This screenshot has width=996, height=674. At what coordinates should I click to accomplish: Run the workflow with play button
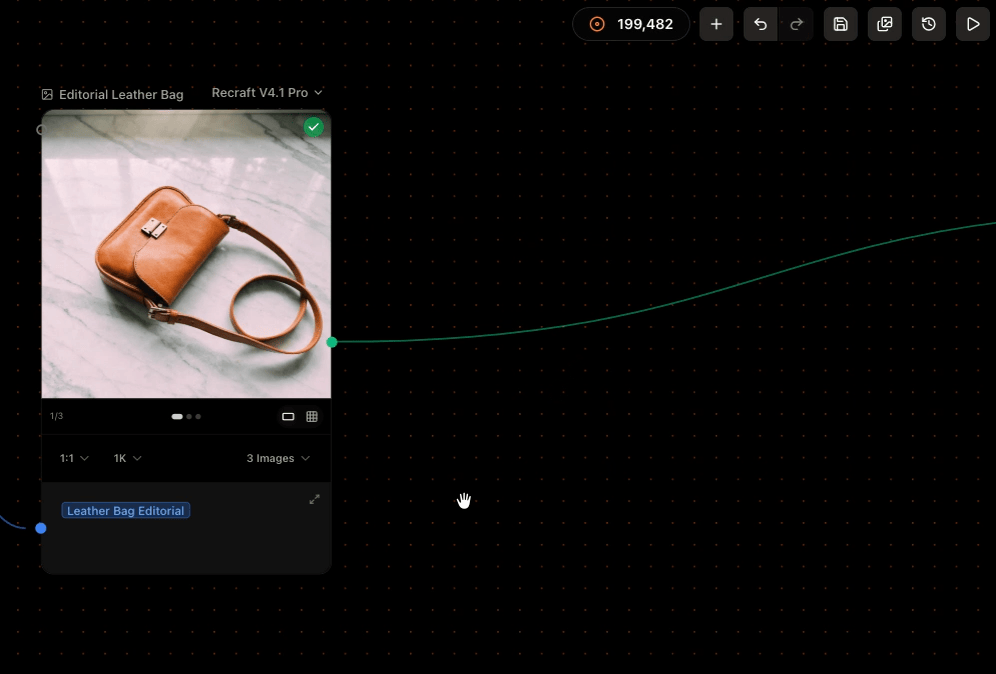(972, 24)
